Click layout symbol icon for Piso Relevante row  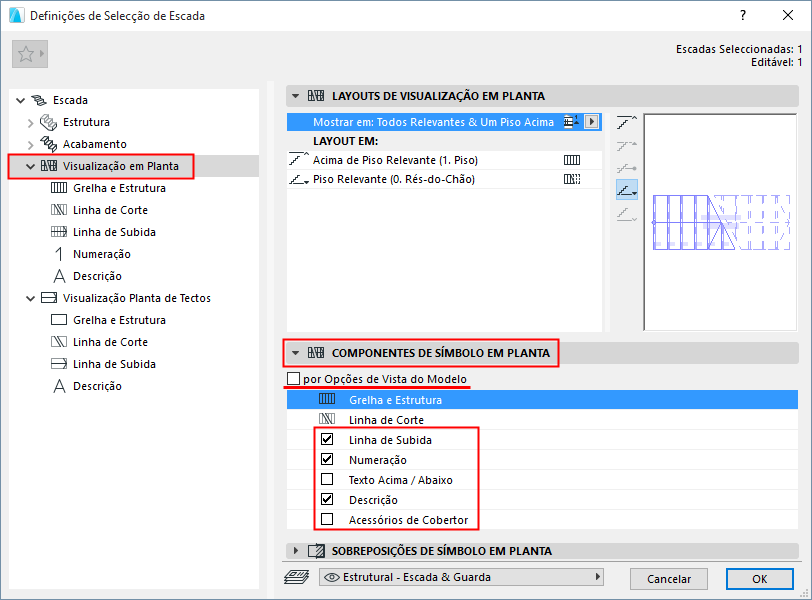(572, 179)
